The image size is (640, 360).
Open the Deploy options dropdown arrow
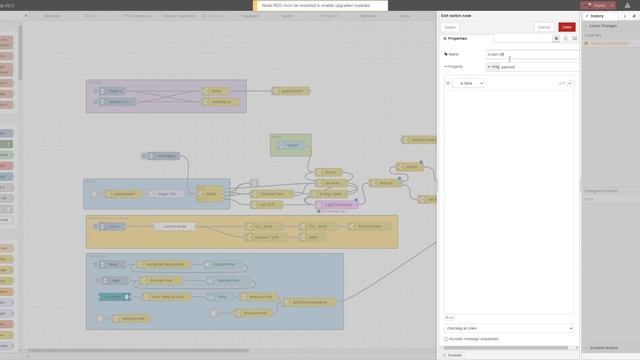tap(612, 5)
